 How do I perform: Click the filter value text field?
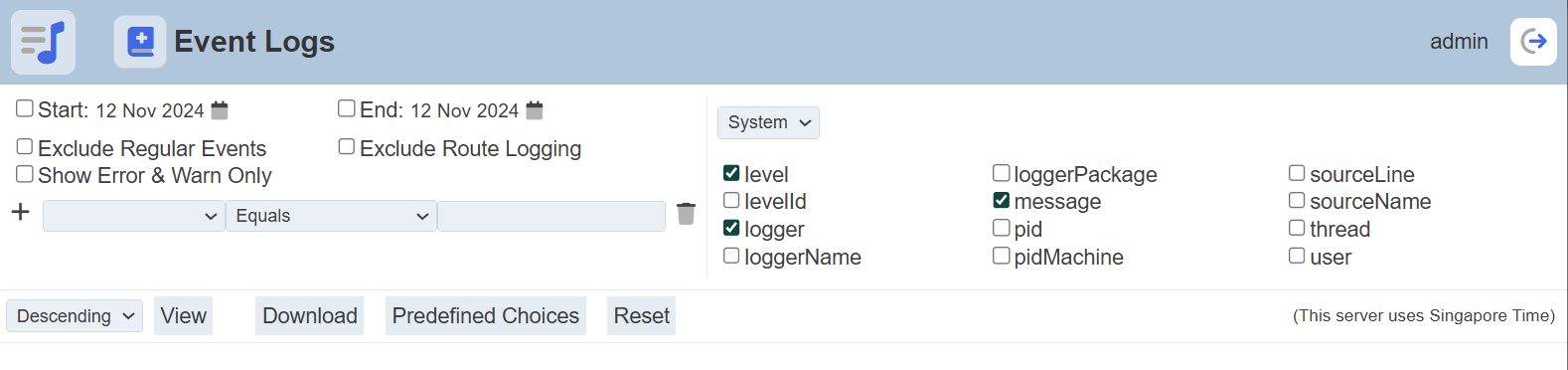(x=551, y=216)
